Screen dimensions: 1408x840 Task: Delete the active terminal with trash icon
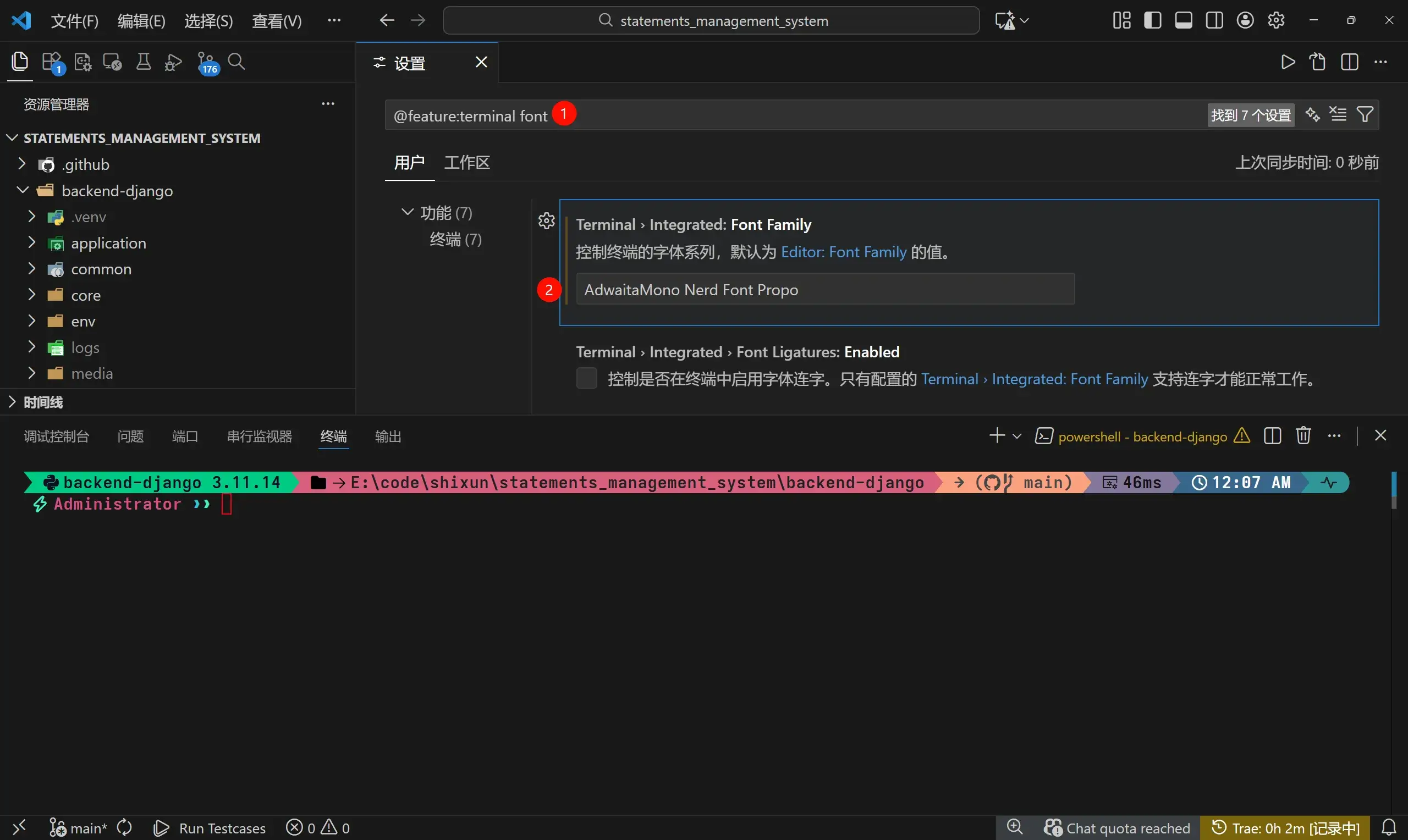[x=1303, y=436]
